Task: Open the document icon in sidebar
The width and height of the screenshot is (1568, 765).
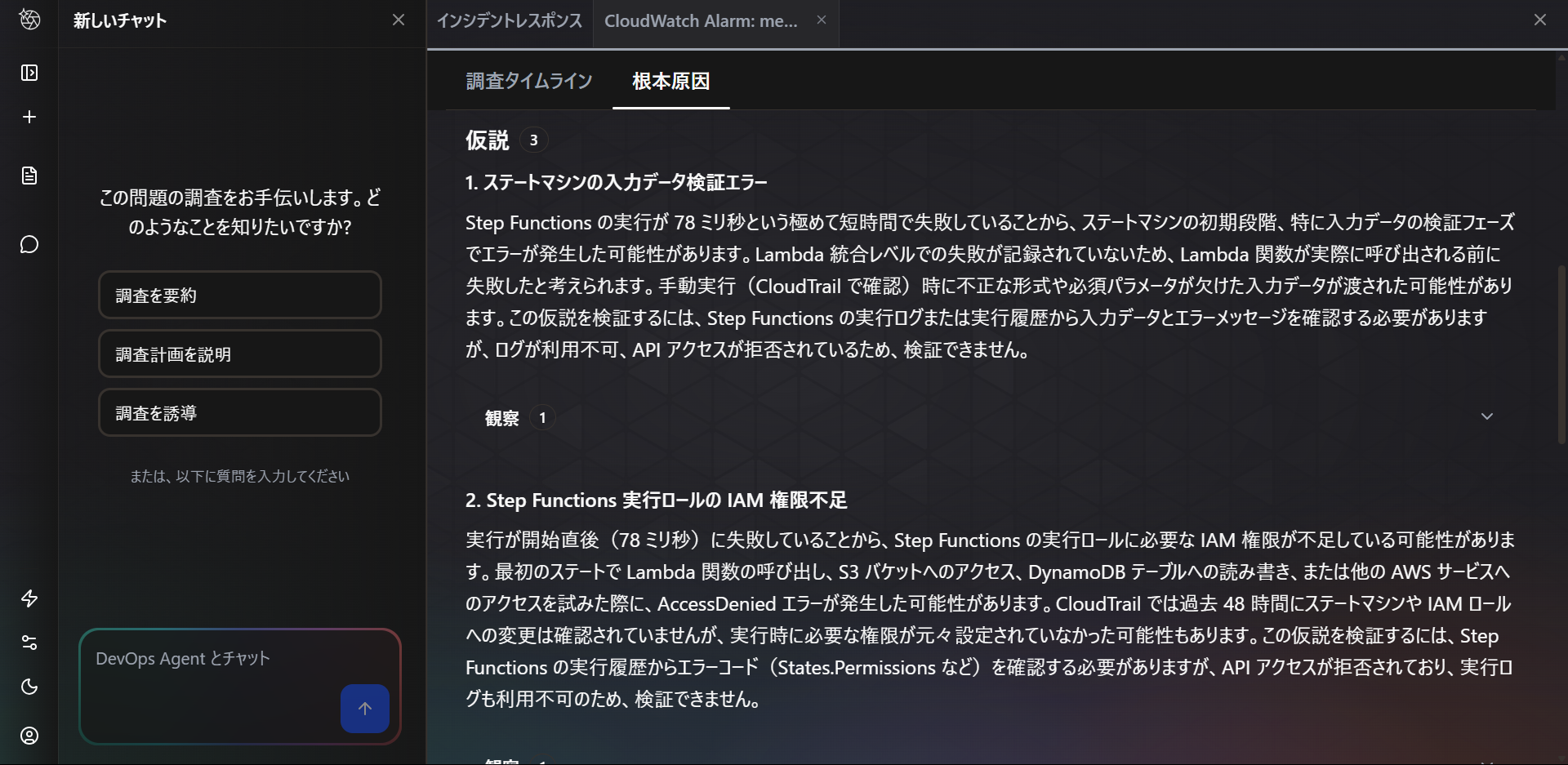Action: pos(29,176)
